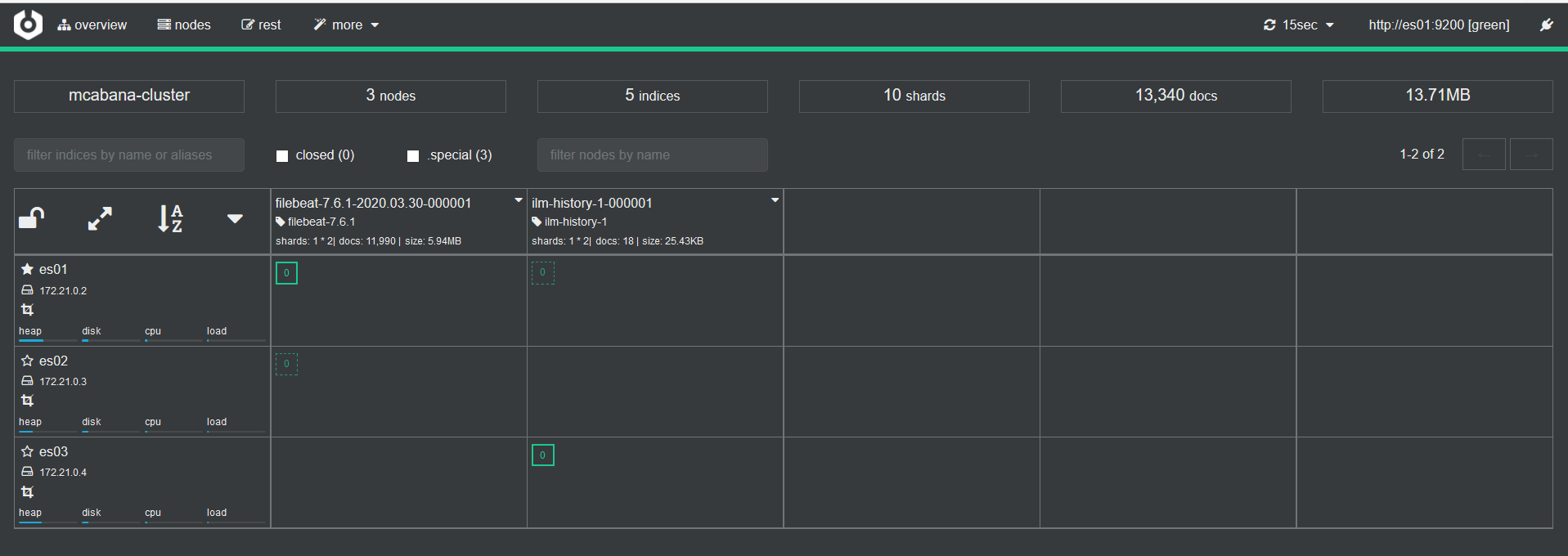The height and width of the screenshot is (556, 1568).
Task: Select filebeat primary shard 0 on es01
Action: tap(286, 273)
